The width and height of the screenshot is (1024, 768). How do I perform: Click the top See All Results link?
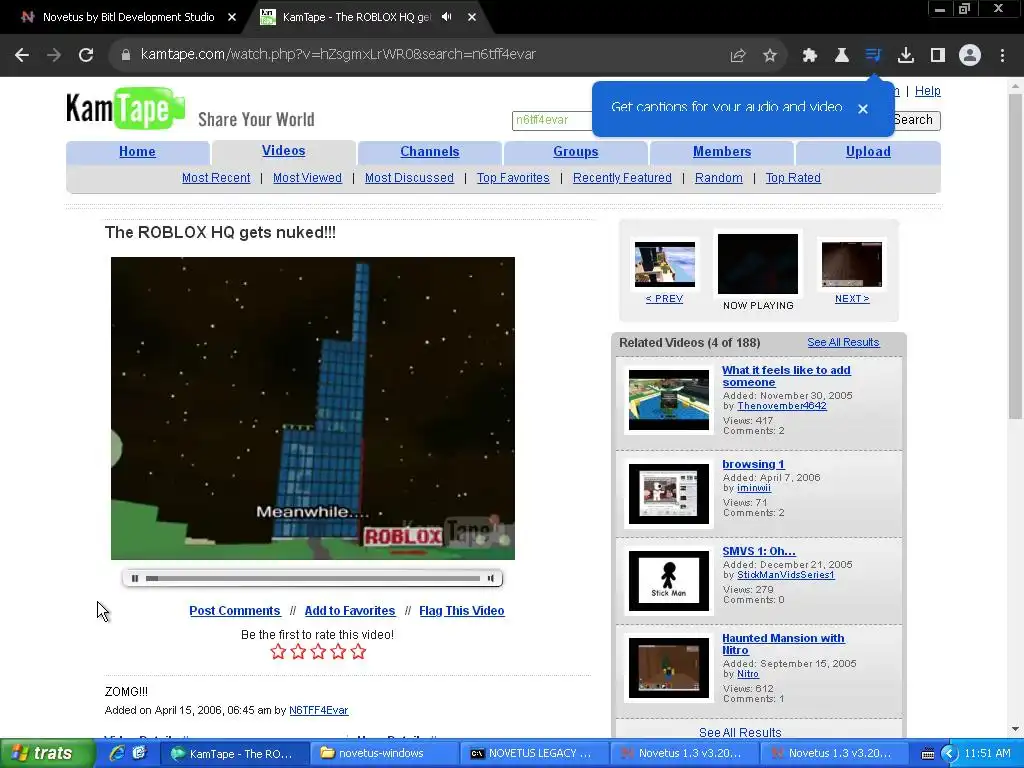tap(843, 342)
